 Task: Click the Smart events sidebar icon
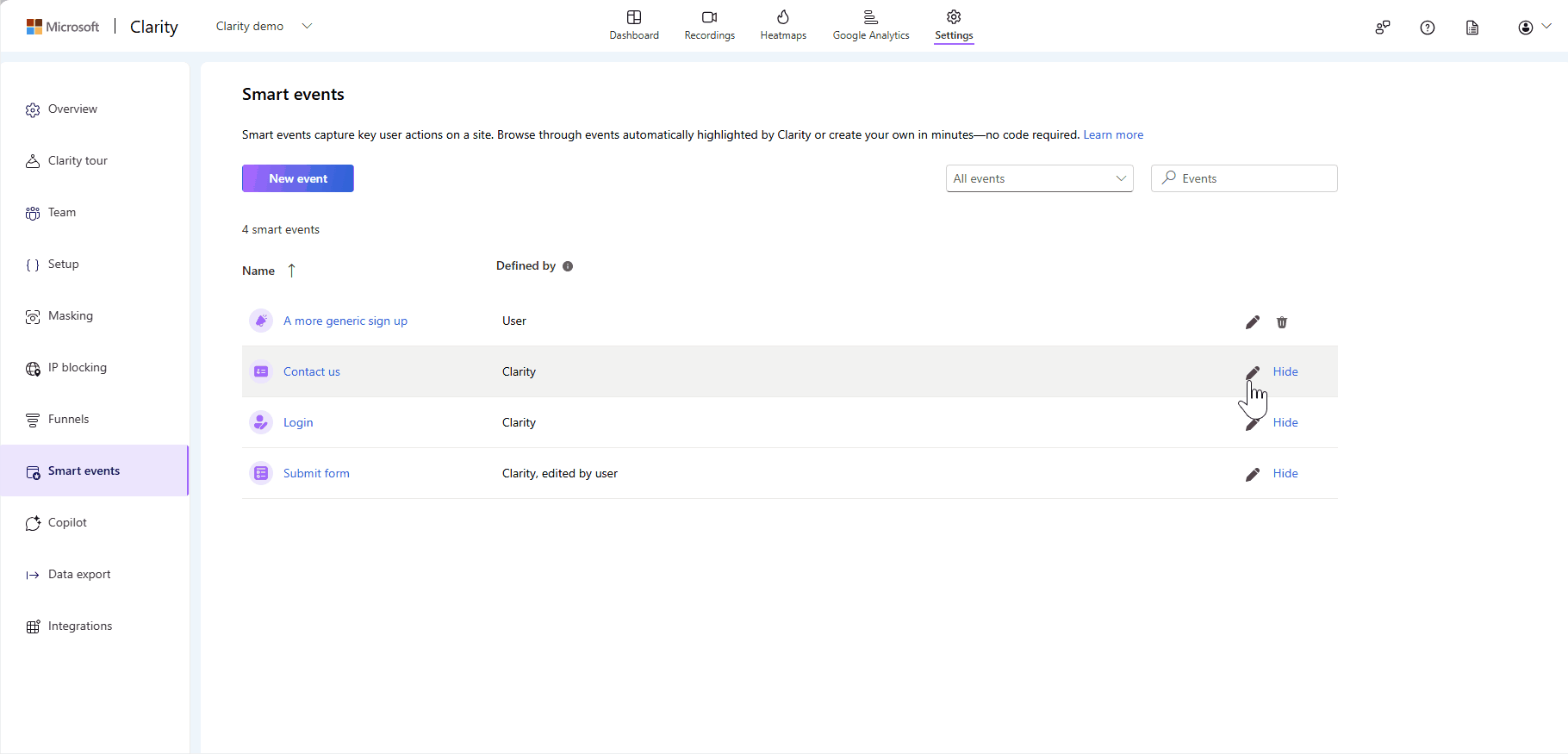click(x=33, y=472)
